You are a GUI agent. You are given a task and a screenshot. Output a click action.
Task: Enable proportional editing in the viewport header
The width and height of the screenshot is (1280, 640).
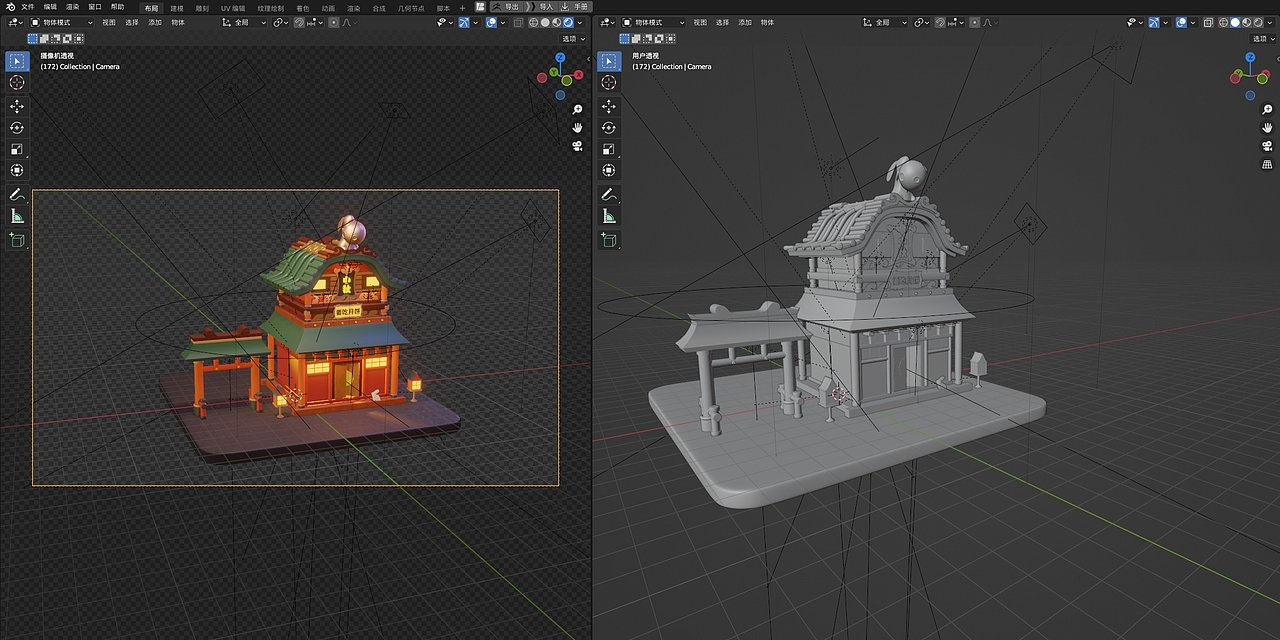click(333, 22)
